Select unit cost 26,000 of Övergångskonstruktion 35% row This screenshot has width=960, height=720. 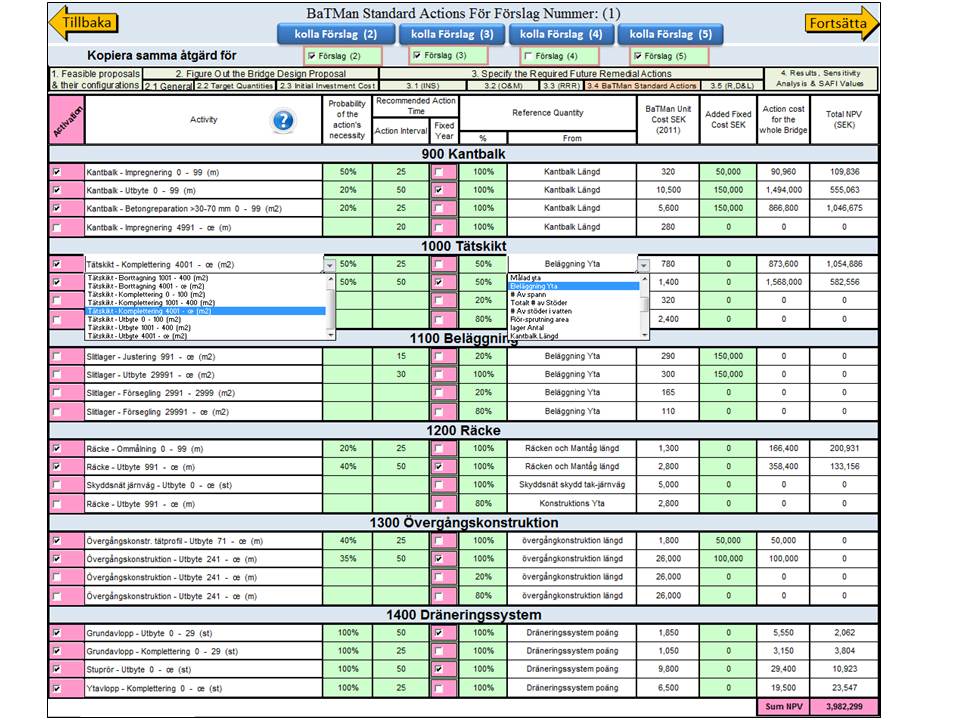click(668, 558)
